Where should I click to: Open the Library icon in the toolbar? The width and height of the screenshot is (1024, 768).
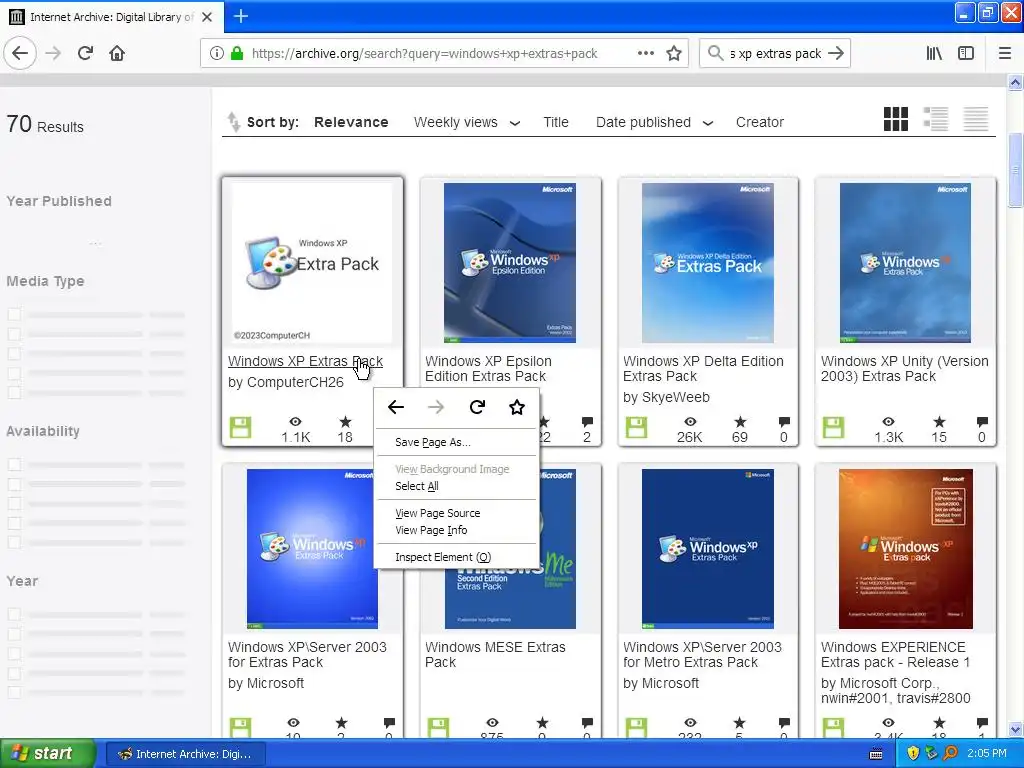(934, 54)
